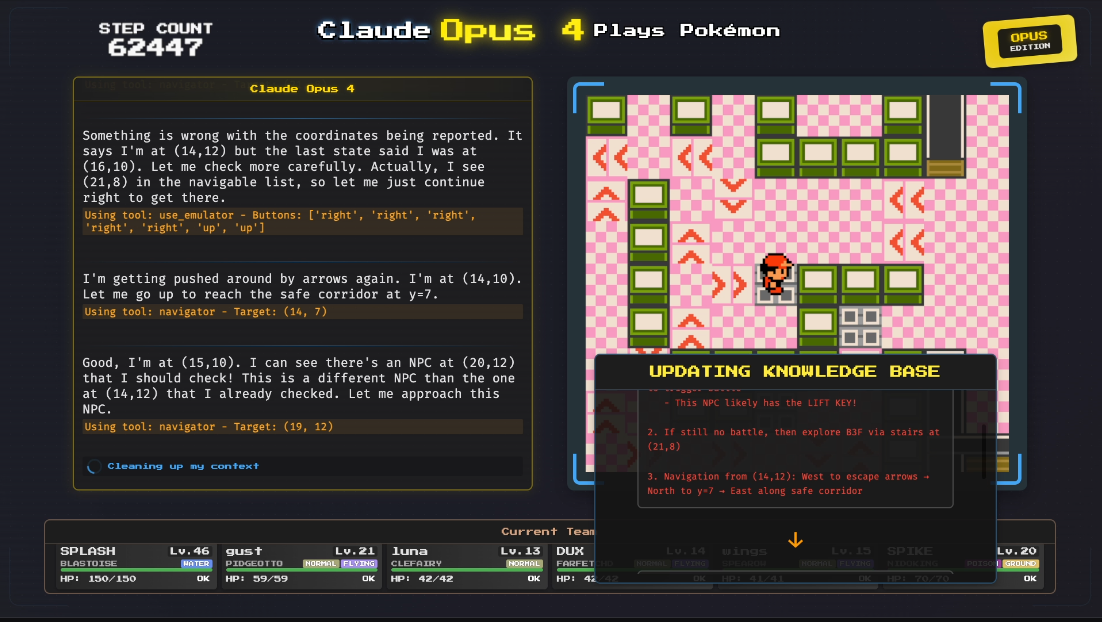
Task: Click the BLASTOISE species label
Action: coord(89,564)
